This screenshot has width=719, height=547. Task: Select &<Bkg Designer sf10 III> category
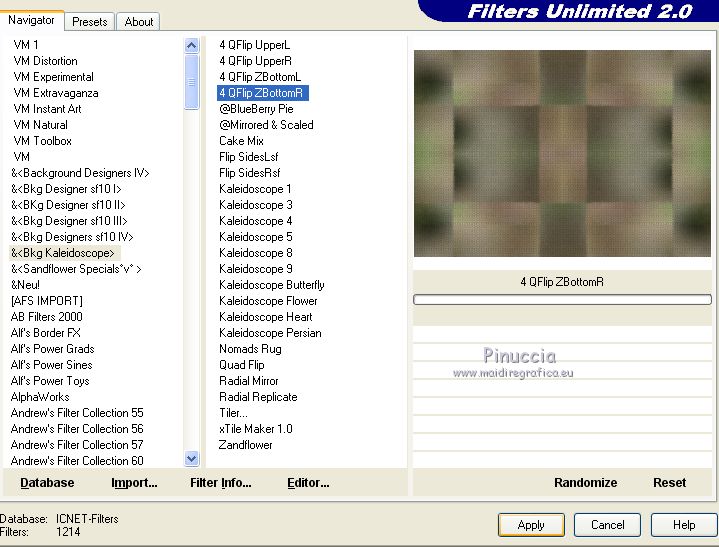point(69,221)
